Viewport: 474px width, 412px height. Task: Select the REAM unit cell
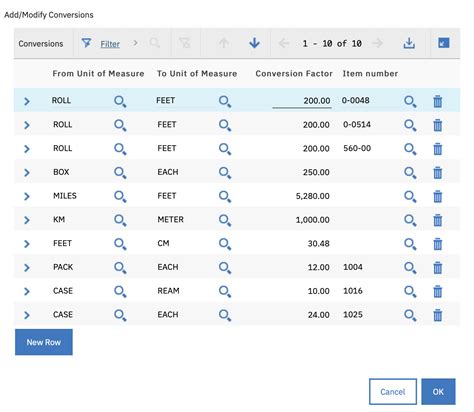pyautogui.click(x=168, y=291)
